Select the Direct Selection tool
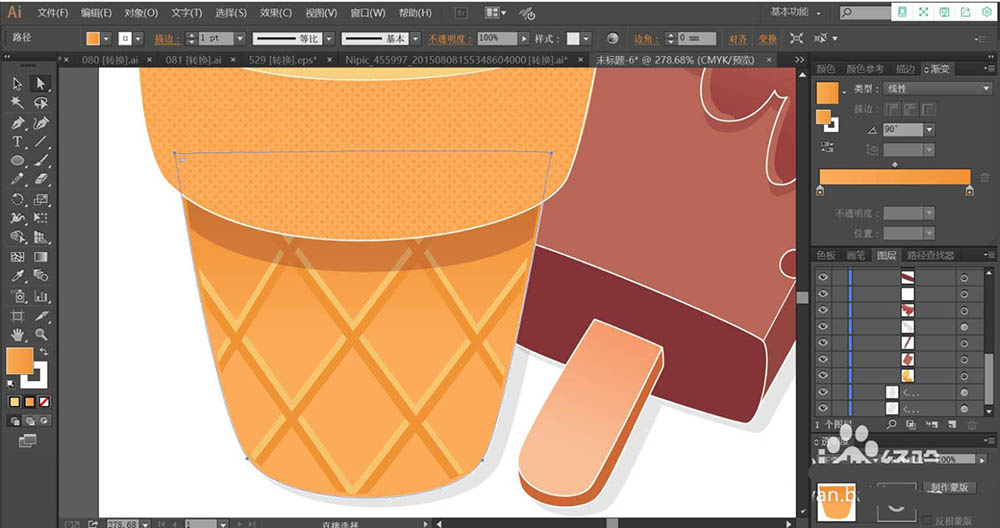 [x=41, y=84]
